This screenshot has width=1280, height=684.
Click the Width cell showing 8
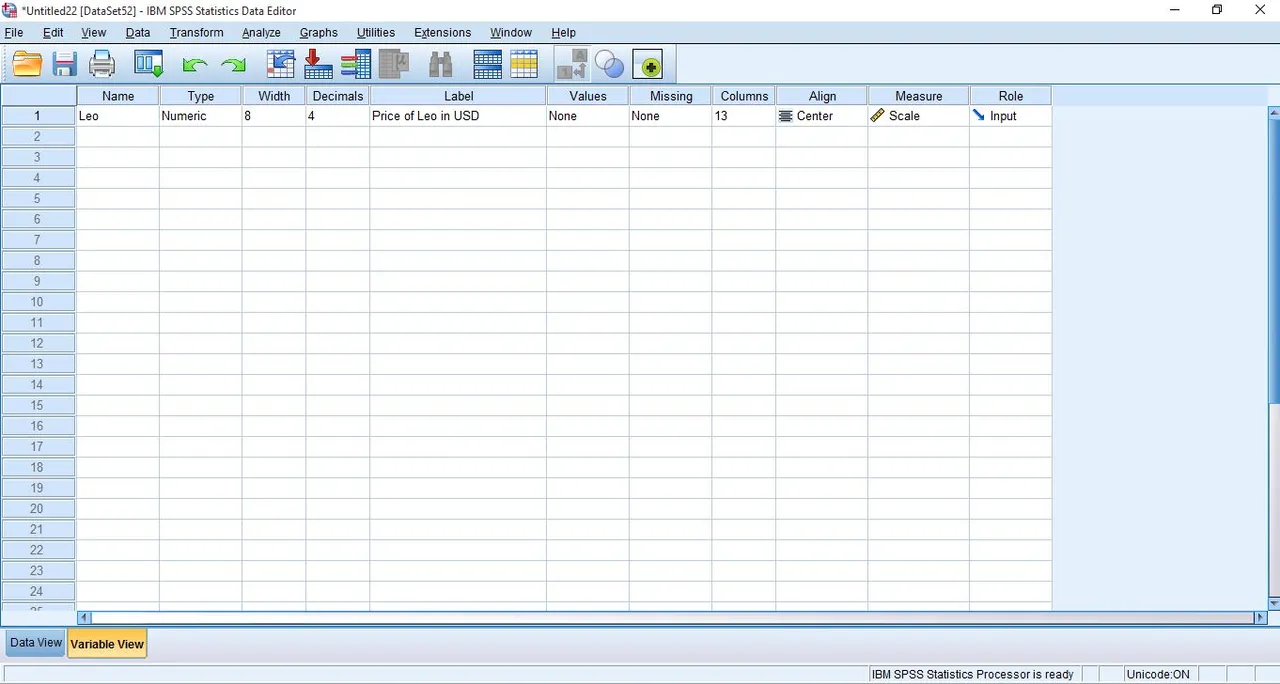click(274, 116)
